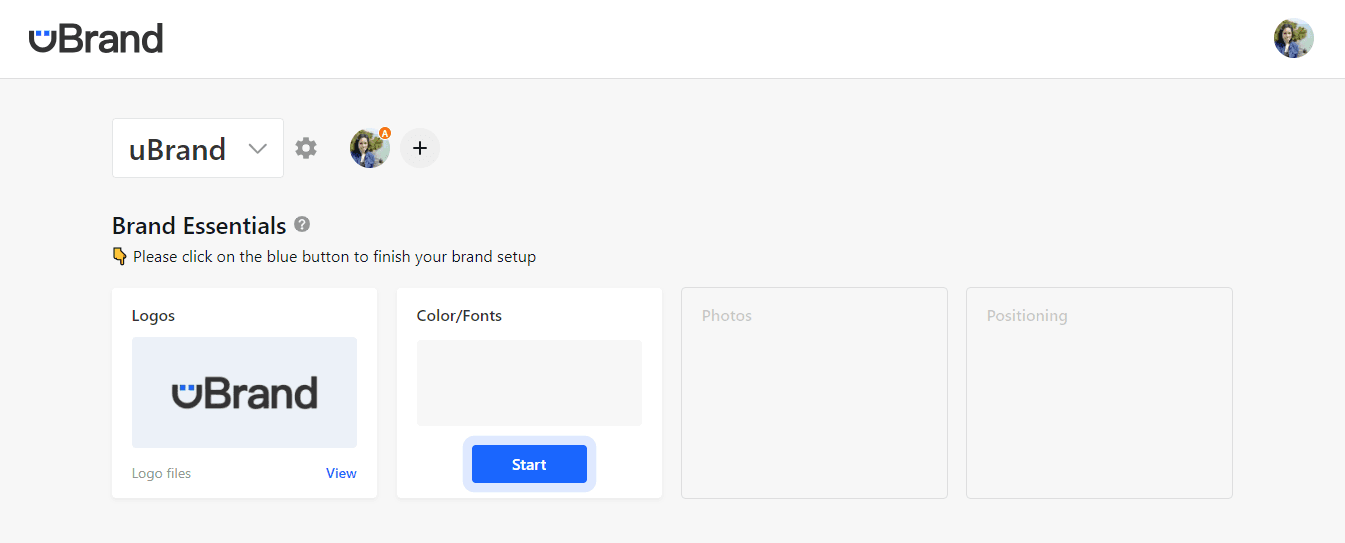
Task: Open the View link for logo files
Action: click(341, 473)
